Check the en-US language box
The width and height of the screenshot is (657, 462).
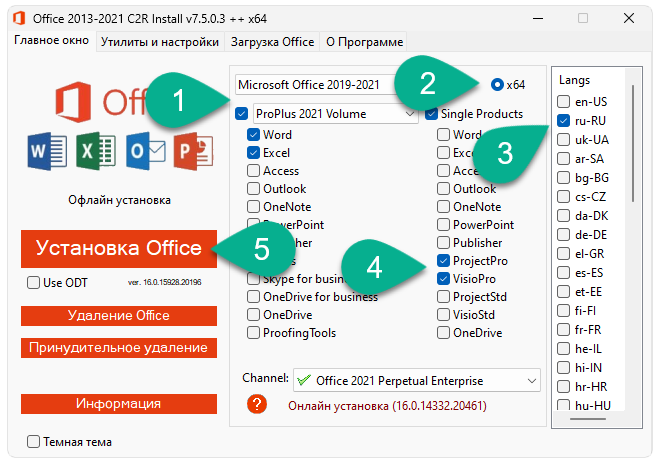pyautogui.click(x=565, y=101)
